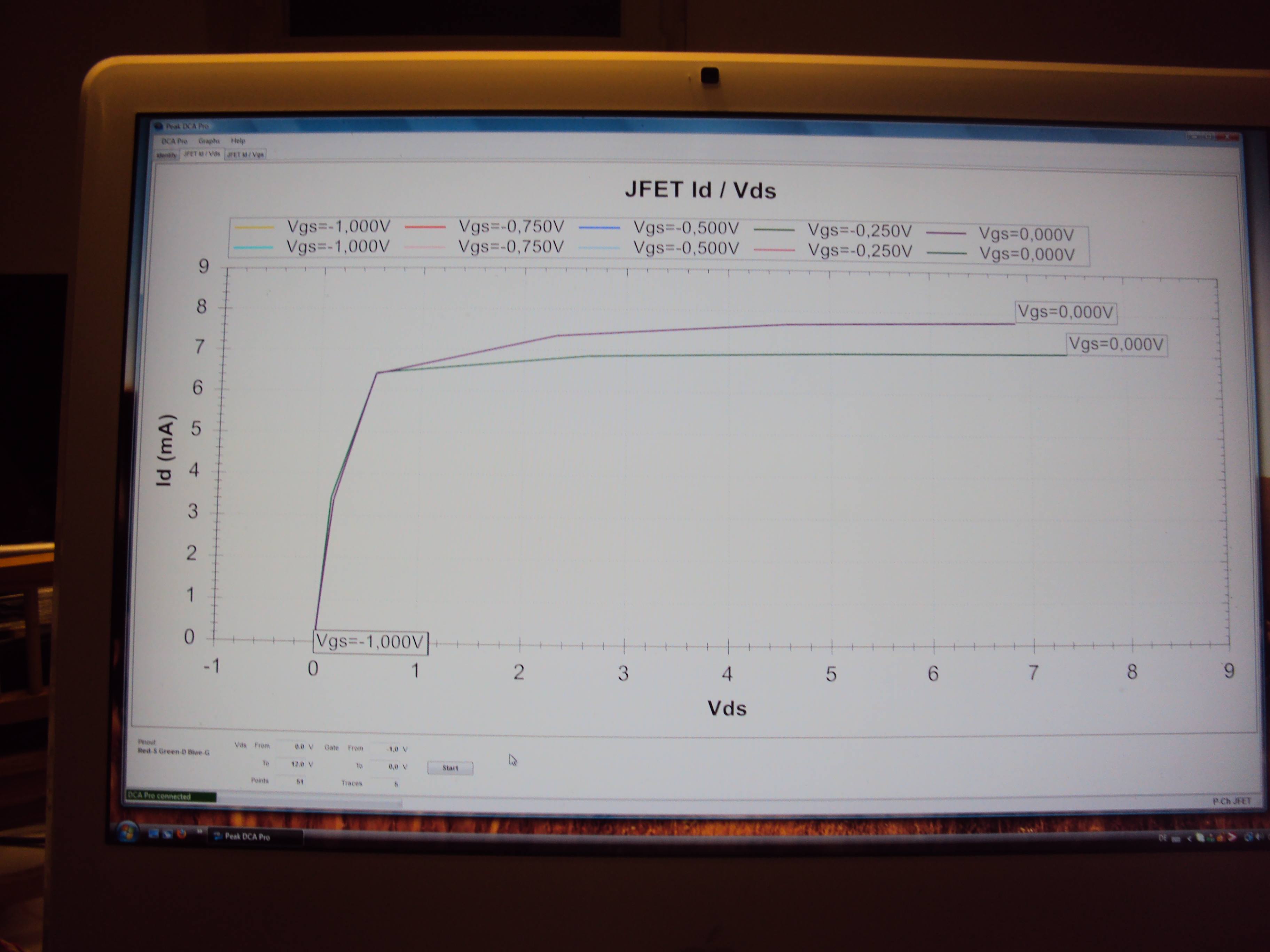1270x952 pixels.
Task: Switch to the Identify tab
Action: click(x=166, y=155)
